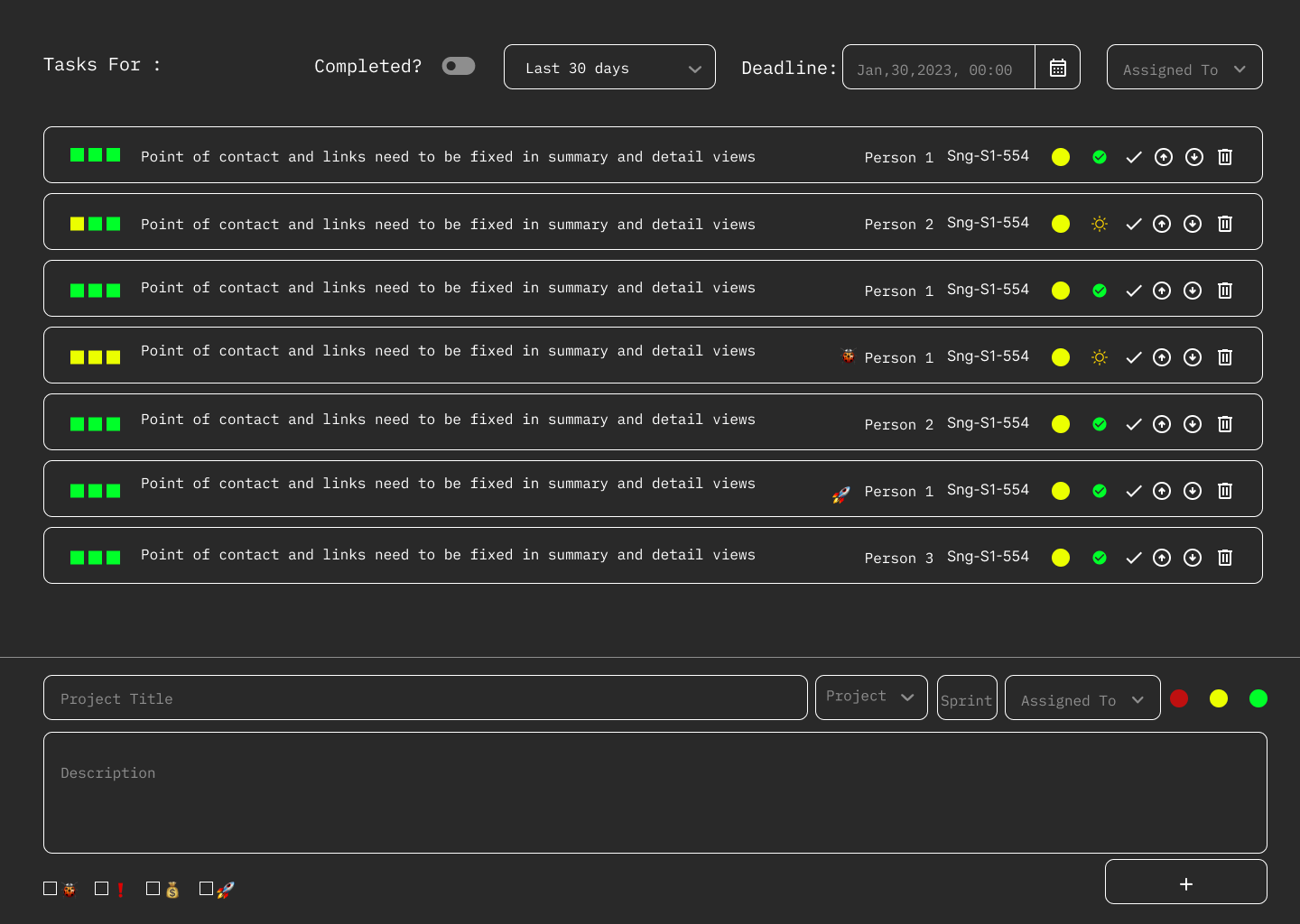Mark the first Person 1 task as done

tap(1134, 157)
